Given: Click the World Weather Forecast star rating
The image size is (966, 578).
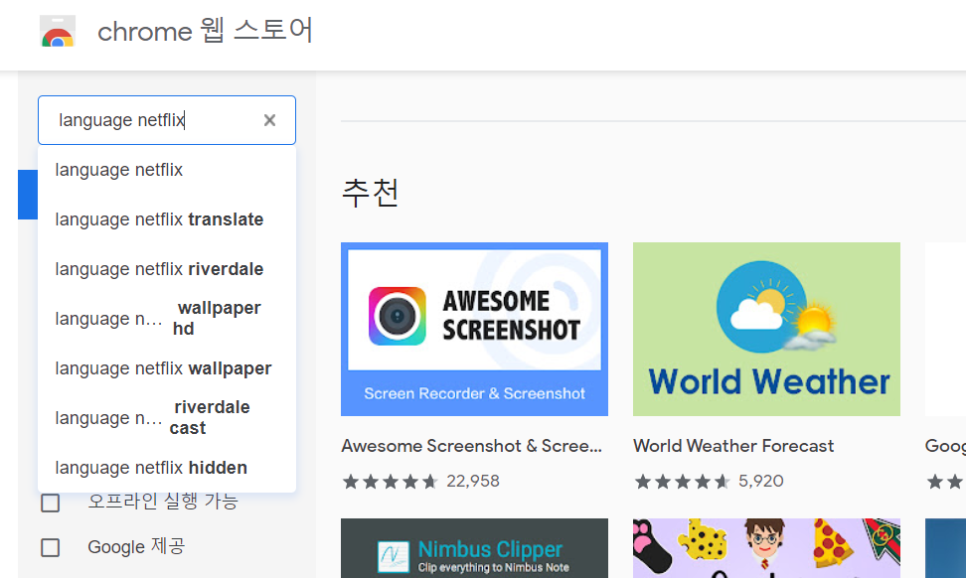Looking at the screenshot, I should click(x=683, y=481).
